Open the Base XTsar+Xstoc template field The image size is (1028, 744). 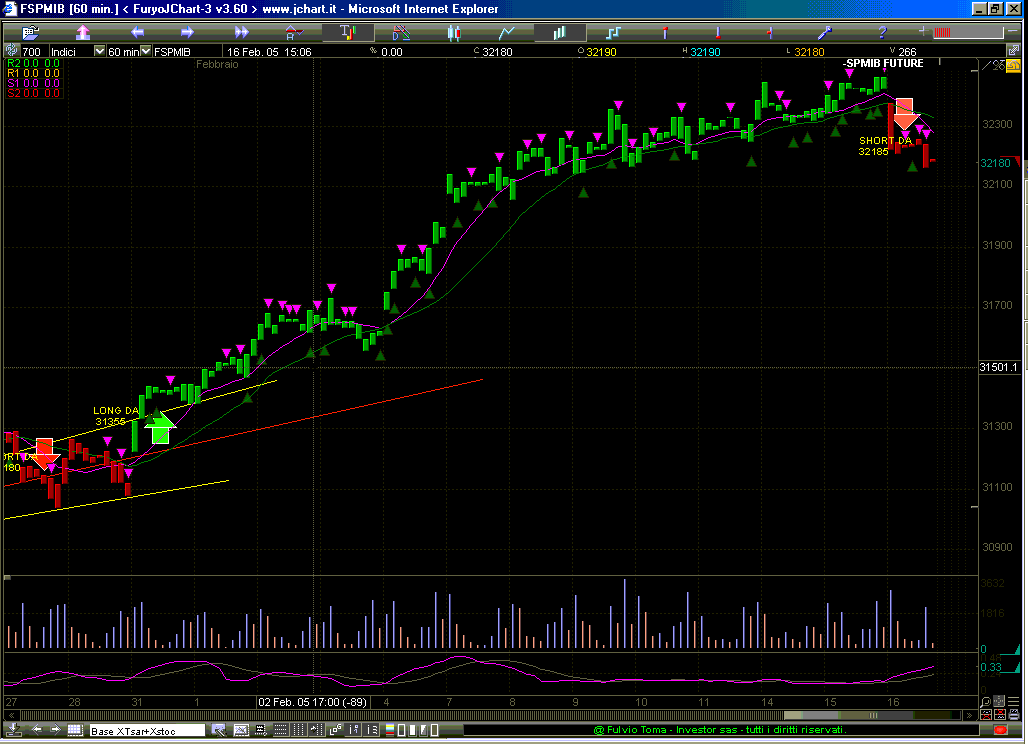147,731
